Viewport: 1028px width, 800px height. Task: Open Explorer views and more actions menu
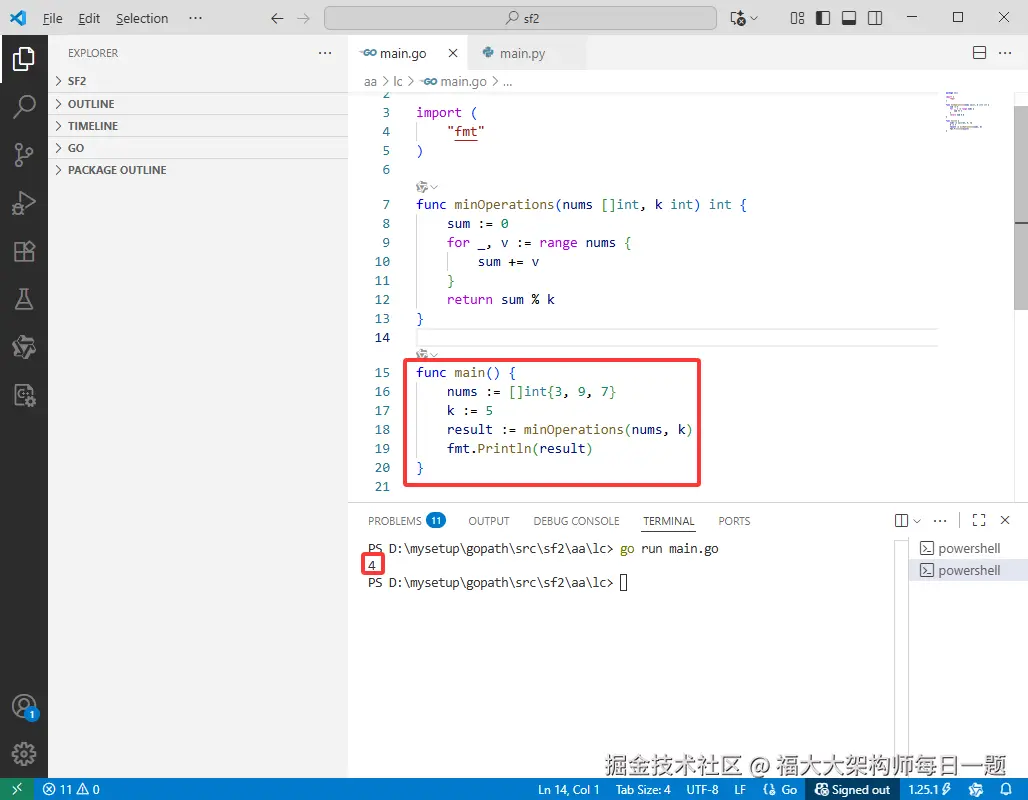coord(325,53)
